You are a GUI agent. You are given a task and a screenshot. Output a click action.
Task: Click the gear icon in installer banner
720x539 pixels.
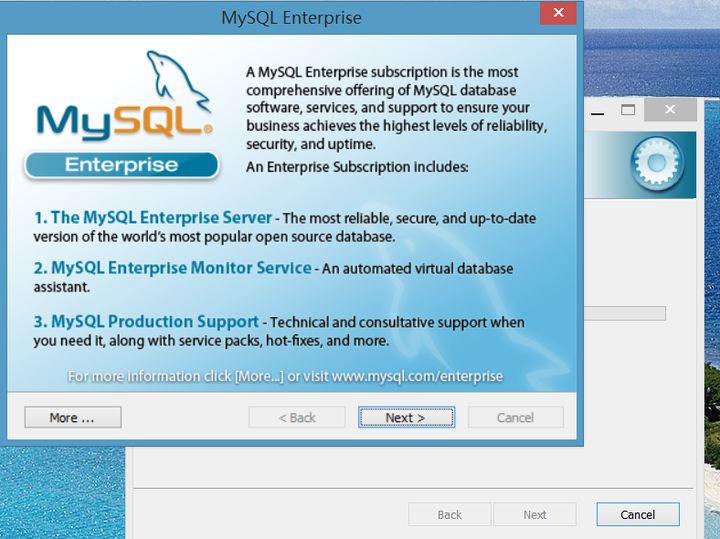(x=657, y=163)
